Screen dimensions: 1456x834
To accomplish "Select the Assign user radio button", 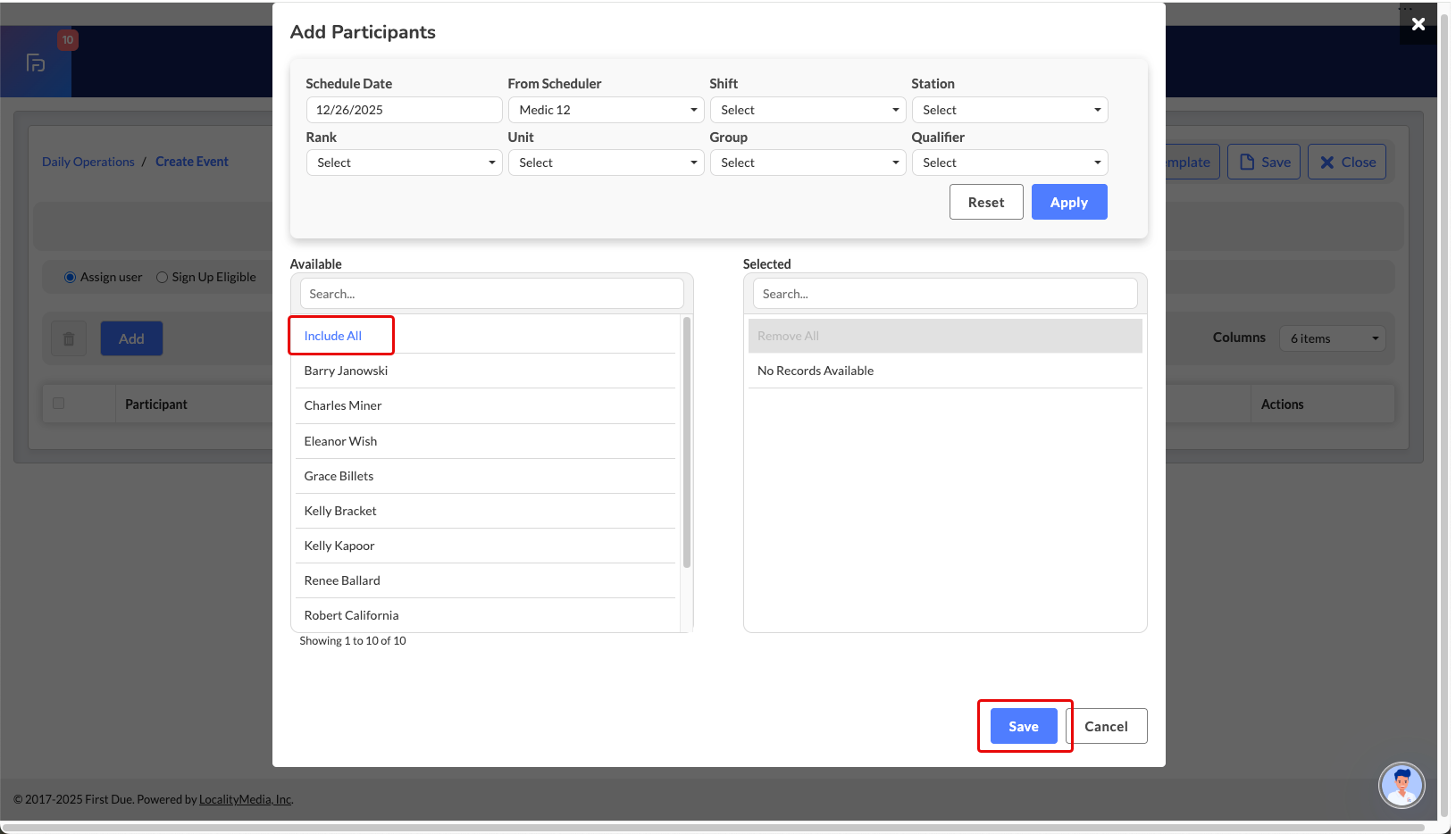I will [x=70, y=278].
